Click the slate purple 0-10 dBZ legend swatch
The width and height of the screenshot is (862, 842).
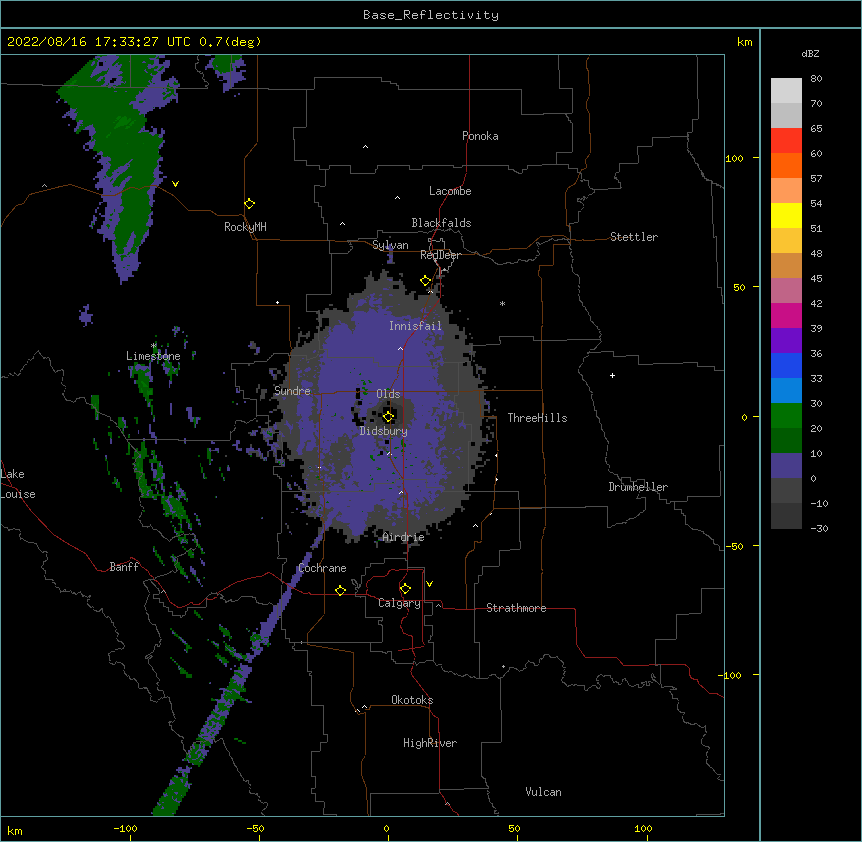(x=786, y=466)
